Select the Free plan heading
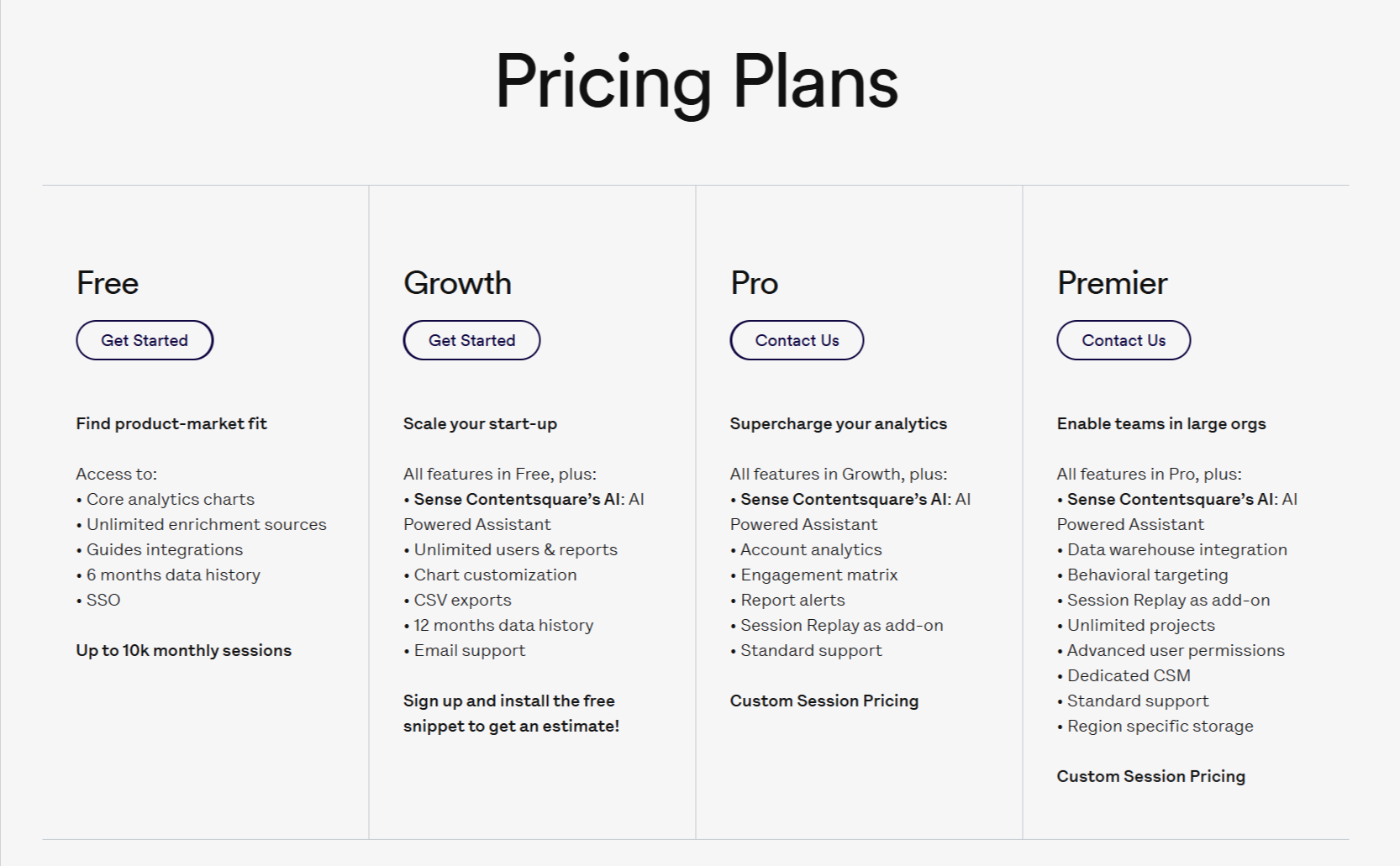1400x866 pixels. pyautogui.click(x=108, y=283)
